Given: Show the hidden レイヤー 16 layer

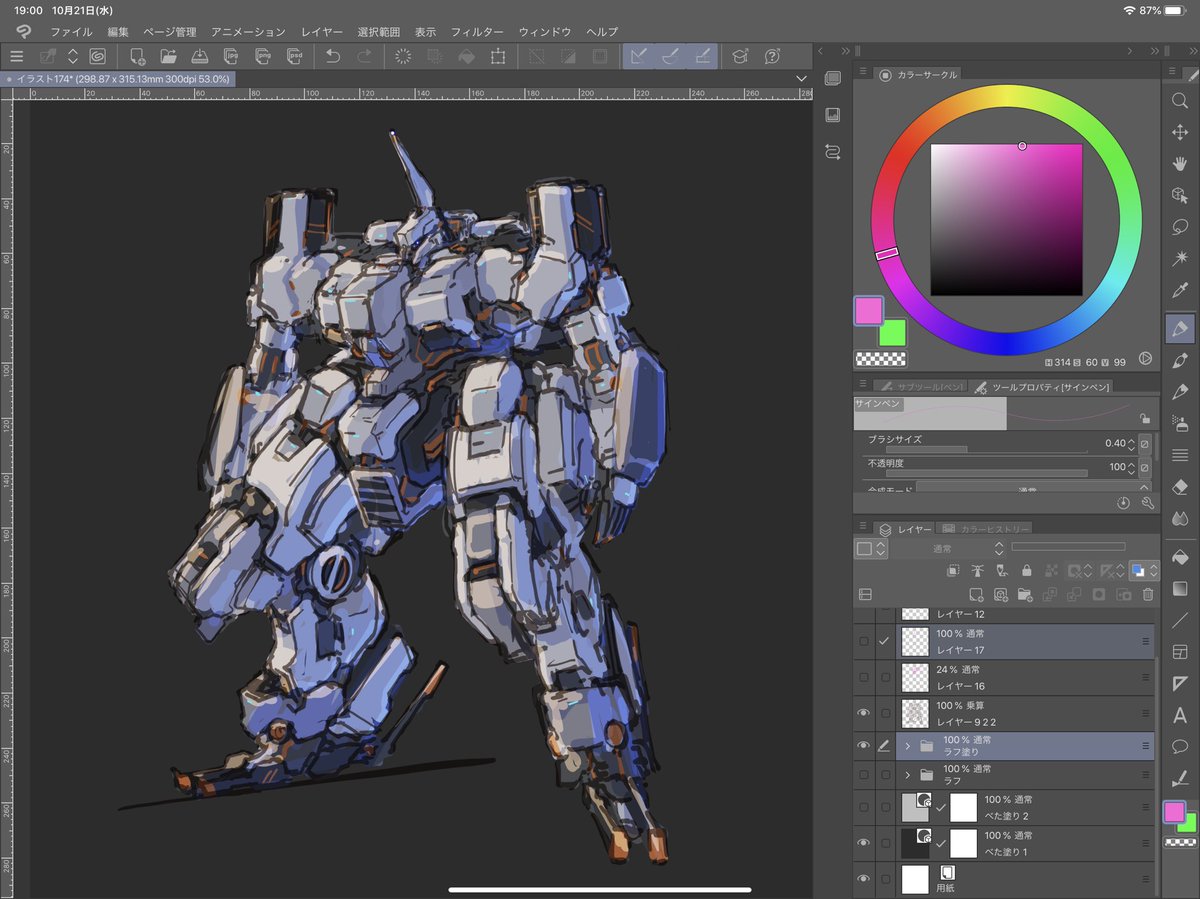Looking at the screenshot, I should coord(863,677).
